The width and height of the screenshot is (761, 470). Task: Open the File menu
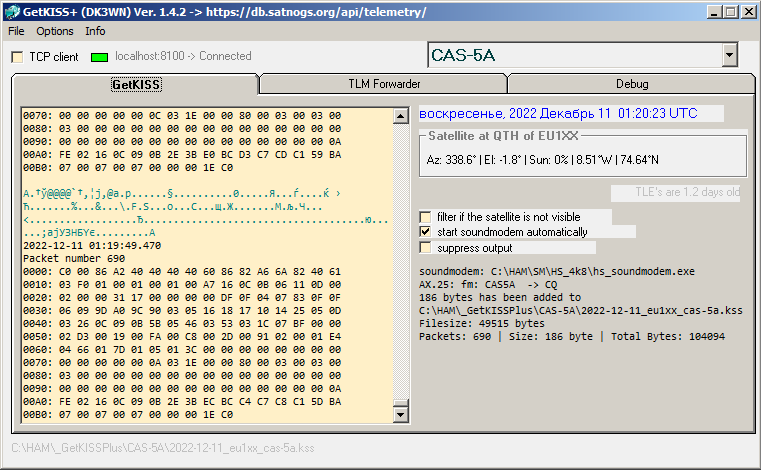[16, 31]
